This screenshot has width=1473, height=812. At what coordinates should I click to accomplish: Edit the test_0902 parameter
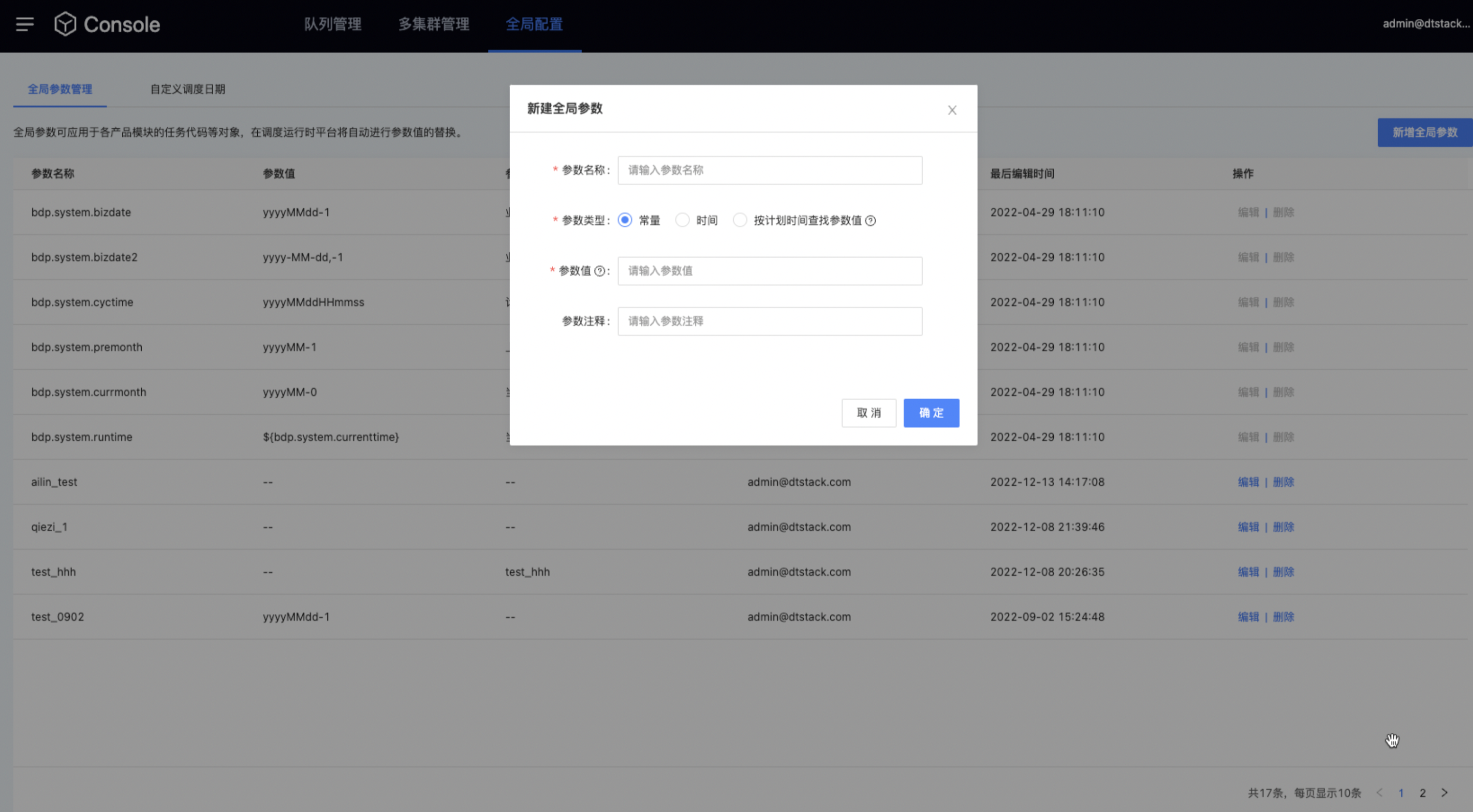click(1248, 617)
